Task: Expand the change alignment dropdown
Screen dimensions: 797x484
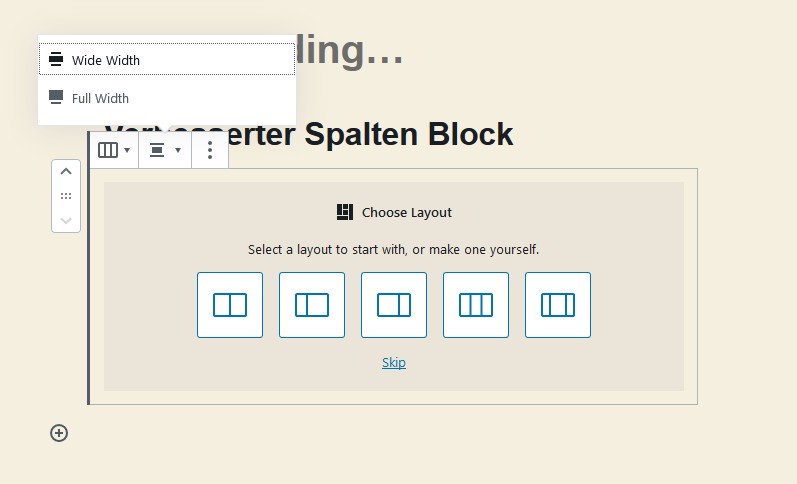Action: pos(165,150)
